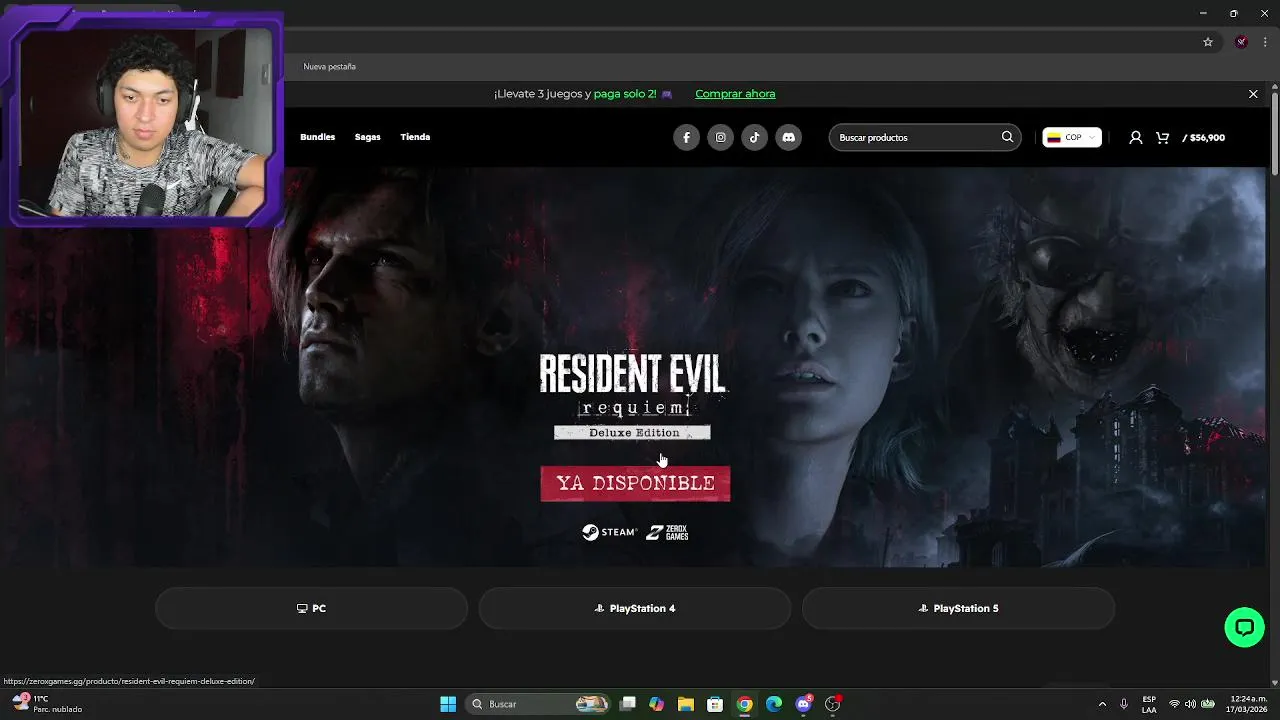Switch the ESP LAA keyboard language
The height and width of the screenshot is (720, 1280).
click(x=1149, y=704)
